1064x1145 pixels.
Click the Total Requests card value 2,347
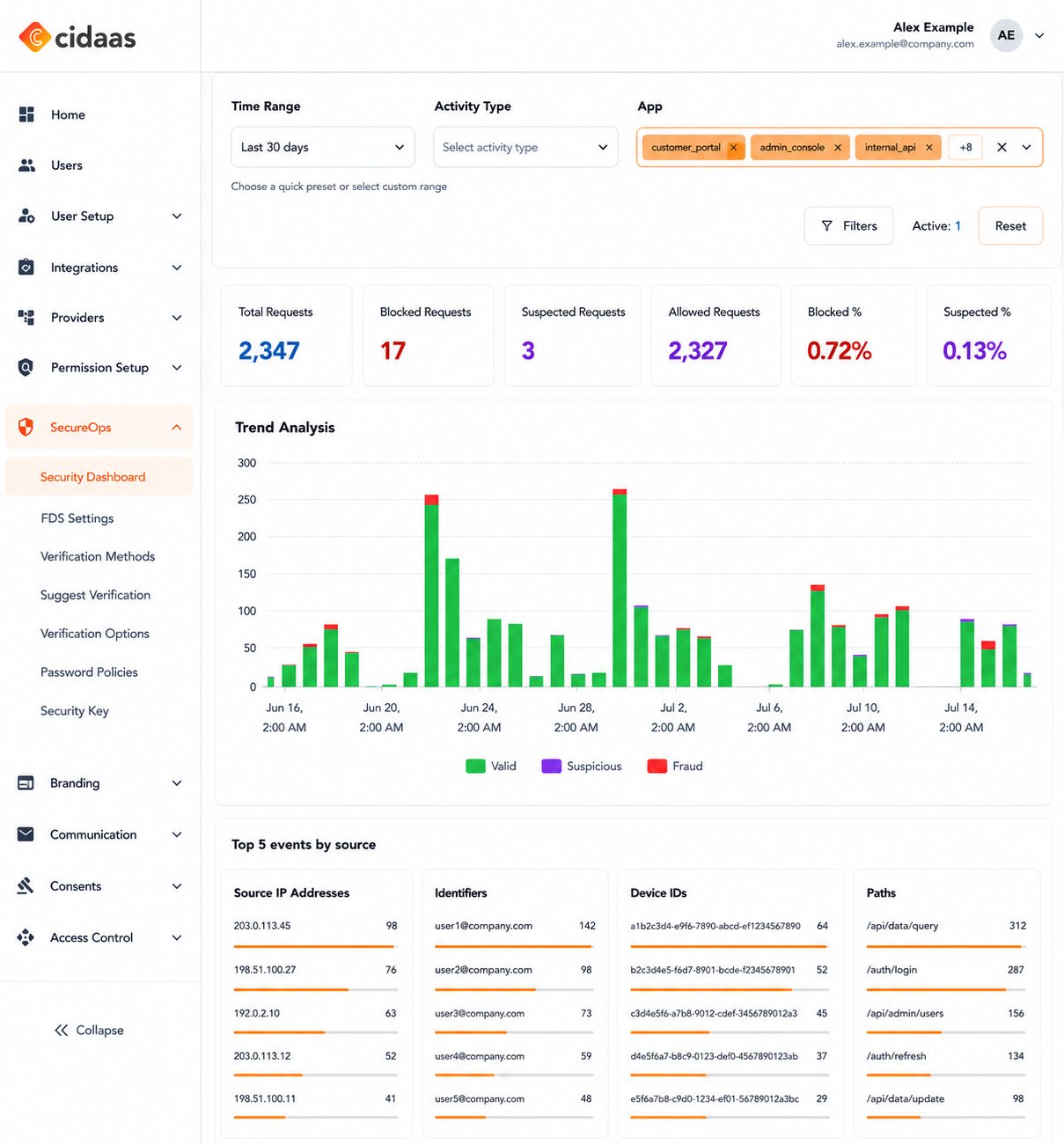coord(269,351)
